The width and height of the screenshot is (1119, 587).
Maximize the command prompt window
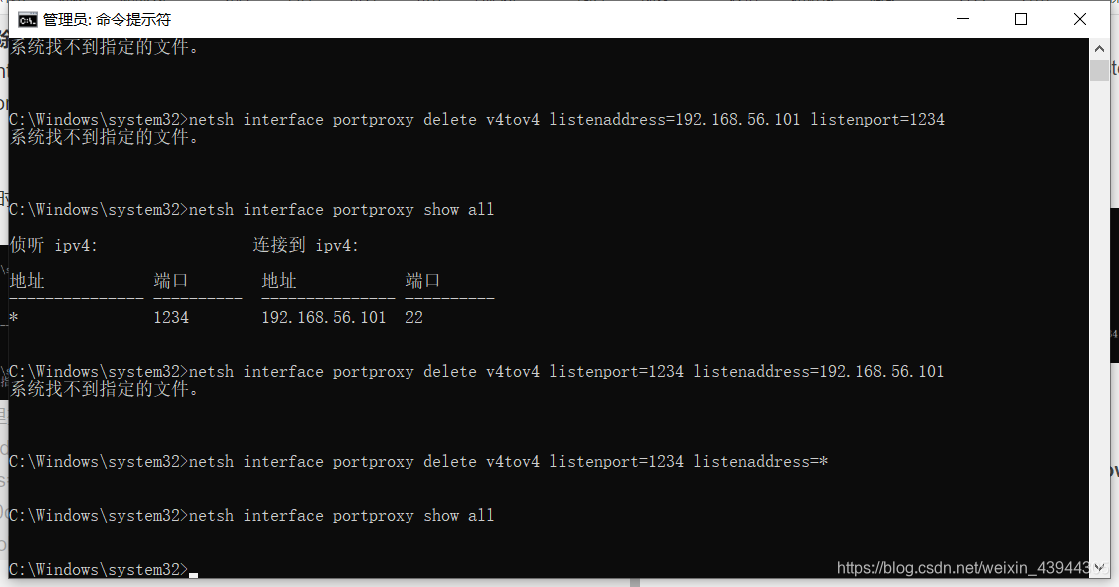pyautogui.click(x=1020, y=18)
